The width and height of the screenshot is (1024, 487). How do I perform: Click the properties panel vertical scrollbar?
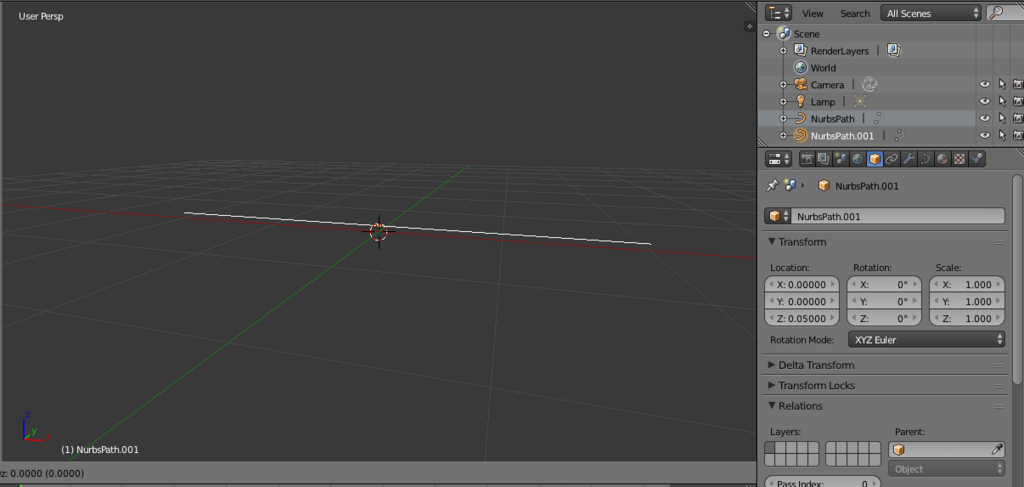[1017, 279]
